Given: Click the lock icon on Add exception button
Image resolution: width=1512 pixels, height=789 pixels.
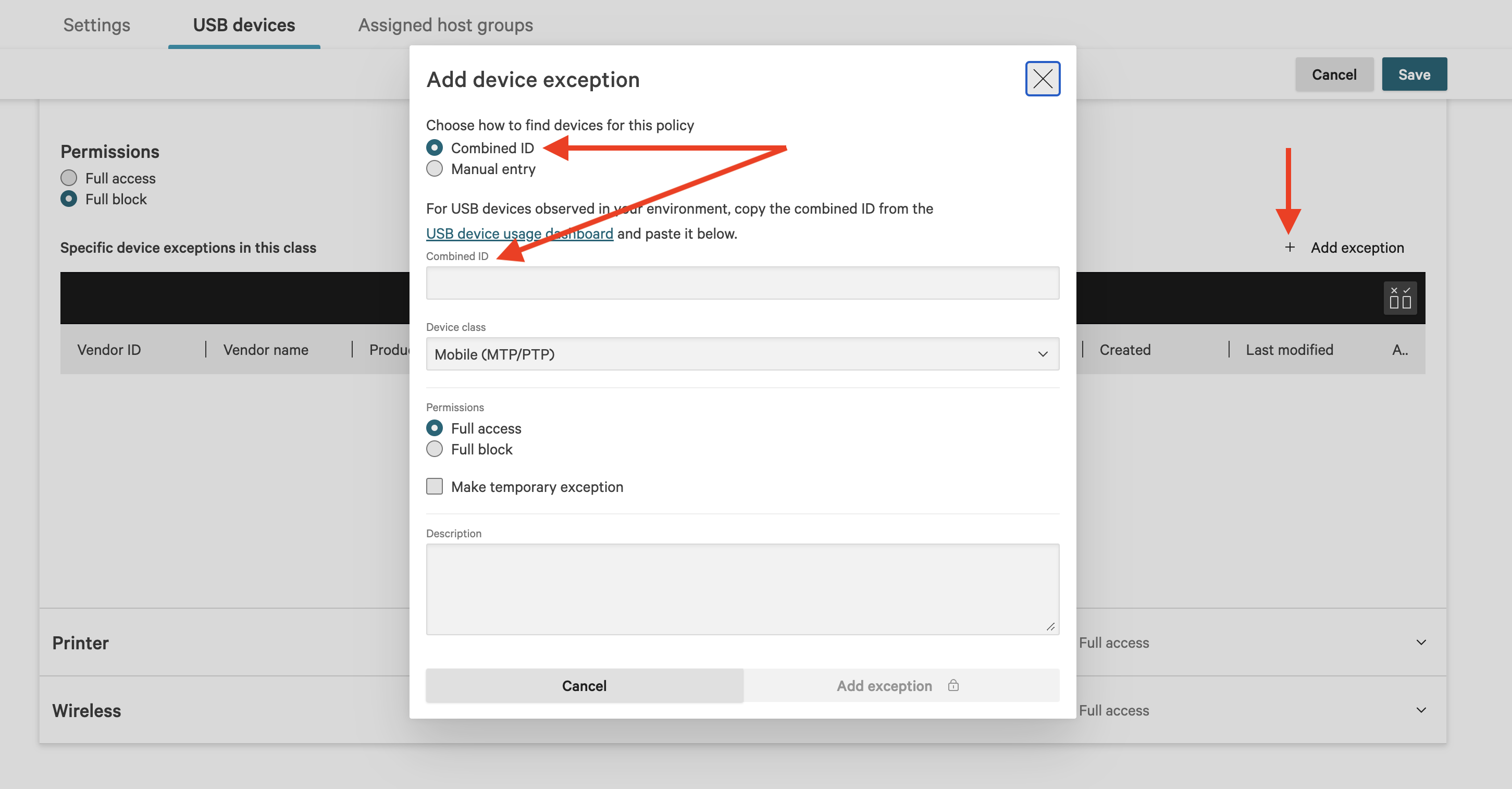Looking at the screenshot, I should 952,685.
